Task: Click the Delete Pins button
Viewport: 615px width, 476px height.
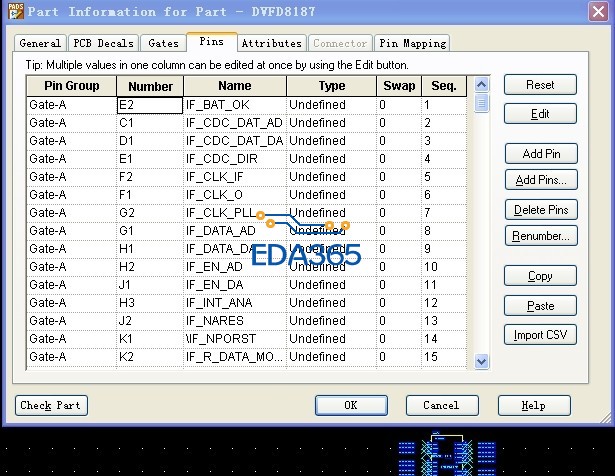Action: coord(541,210)
